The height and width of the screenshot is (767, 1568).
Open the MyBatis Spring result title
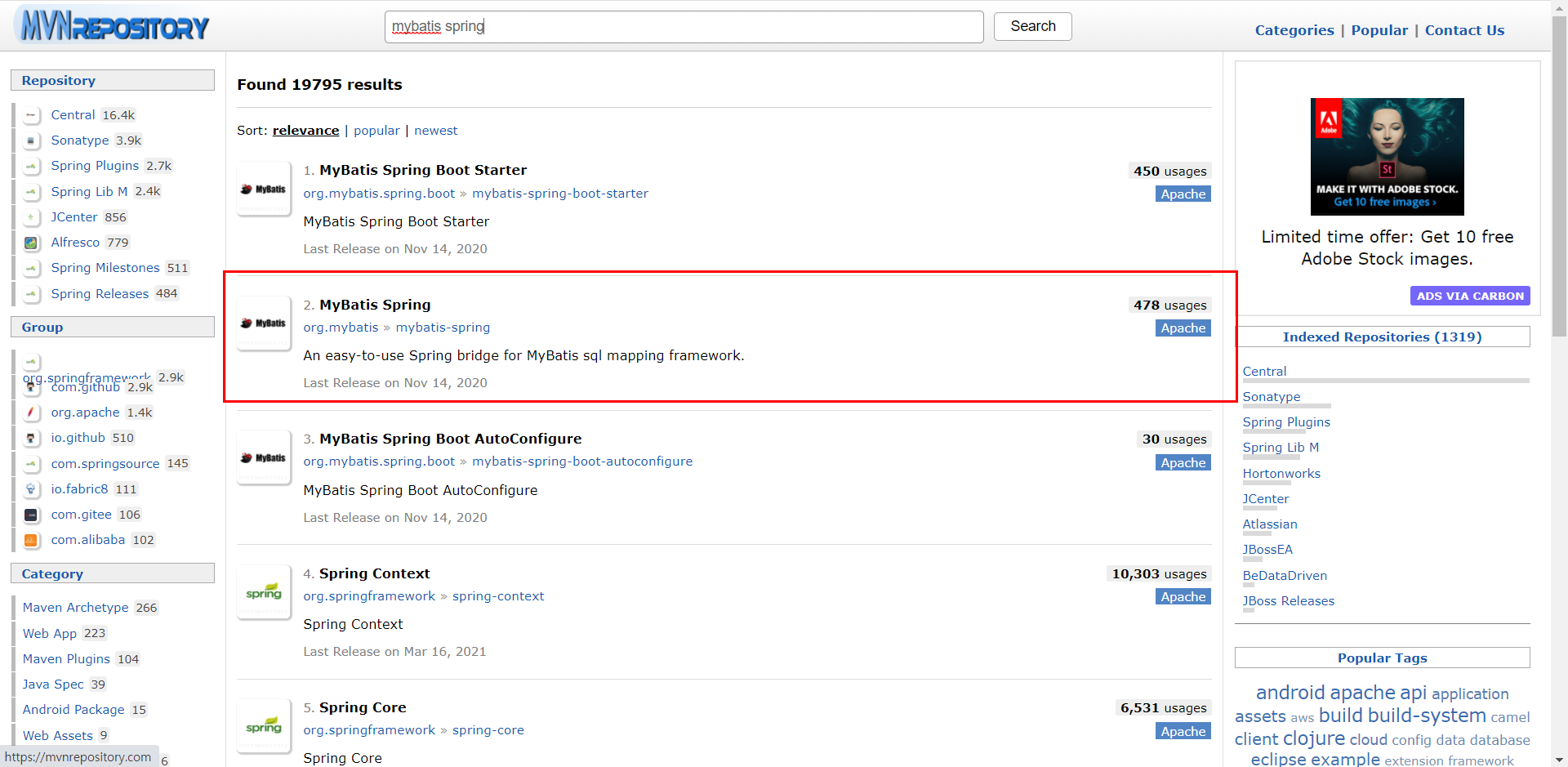click(375, 305)
